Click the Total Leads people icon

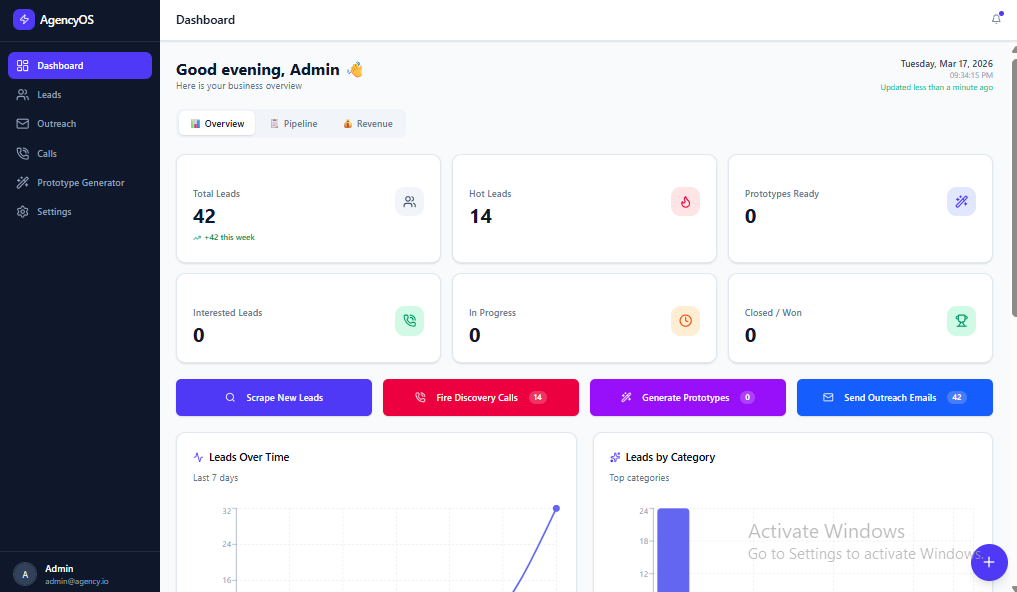(409, 202)
